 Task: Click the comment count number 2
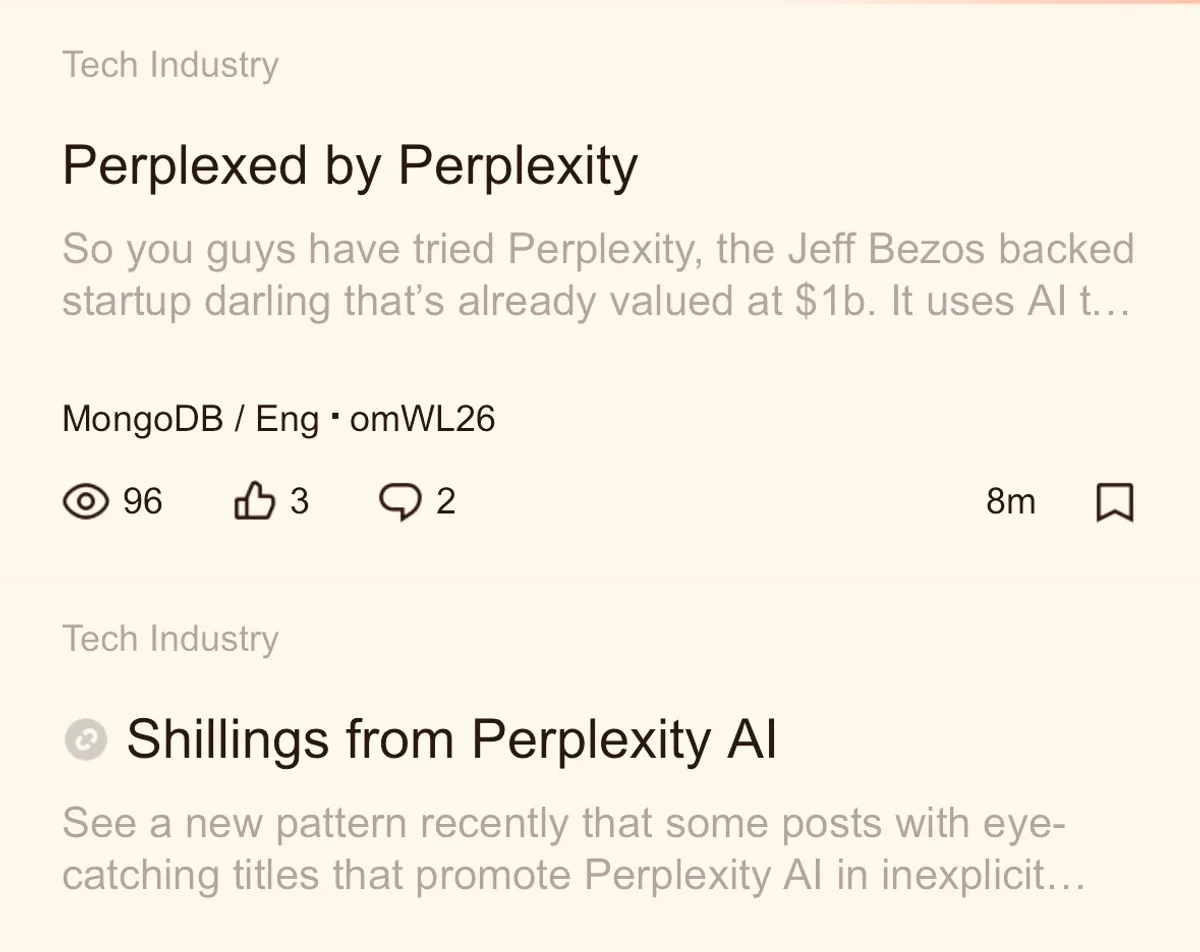pos(446,501)
